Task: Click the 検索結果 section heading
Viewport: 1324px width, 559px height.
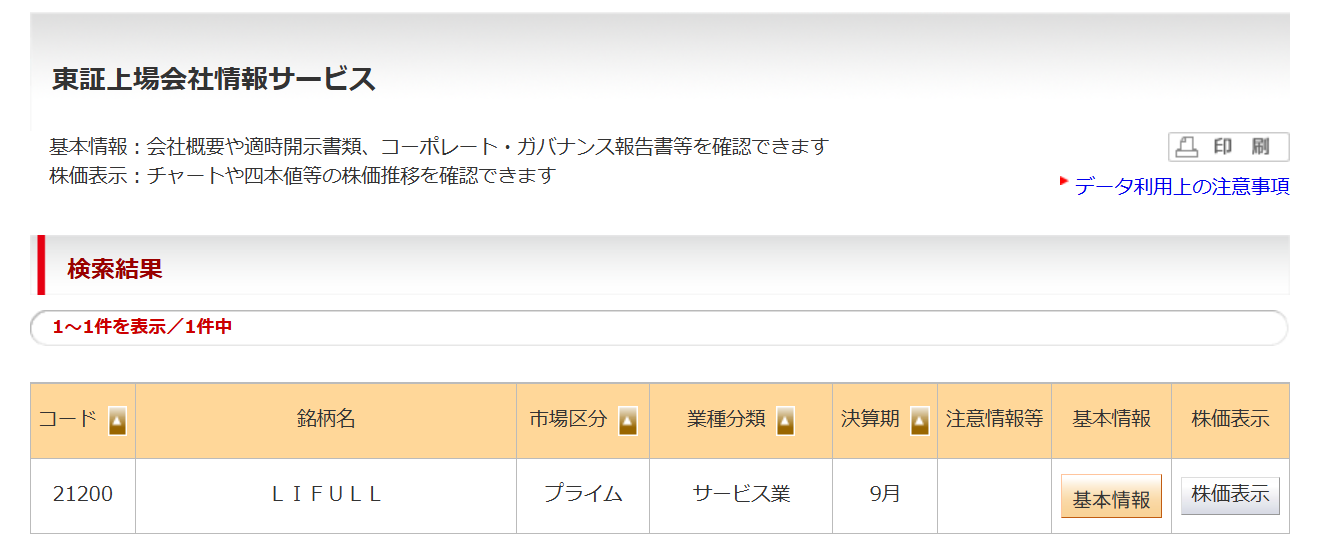Action: pyautogui.click(x=115, y=268)
